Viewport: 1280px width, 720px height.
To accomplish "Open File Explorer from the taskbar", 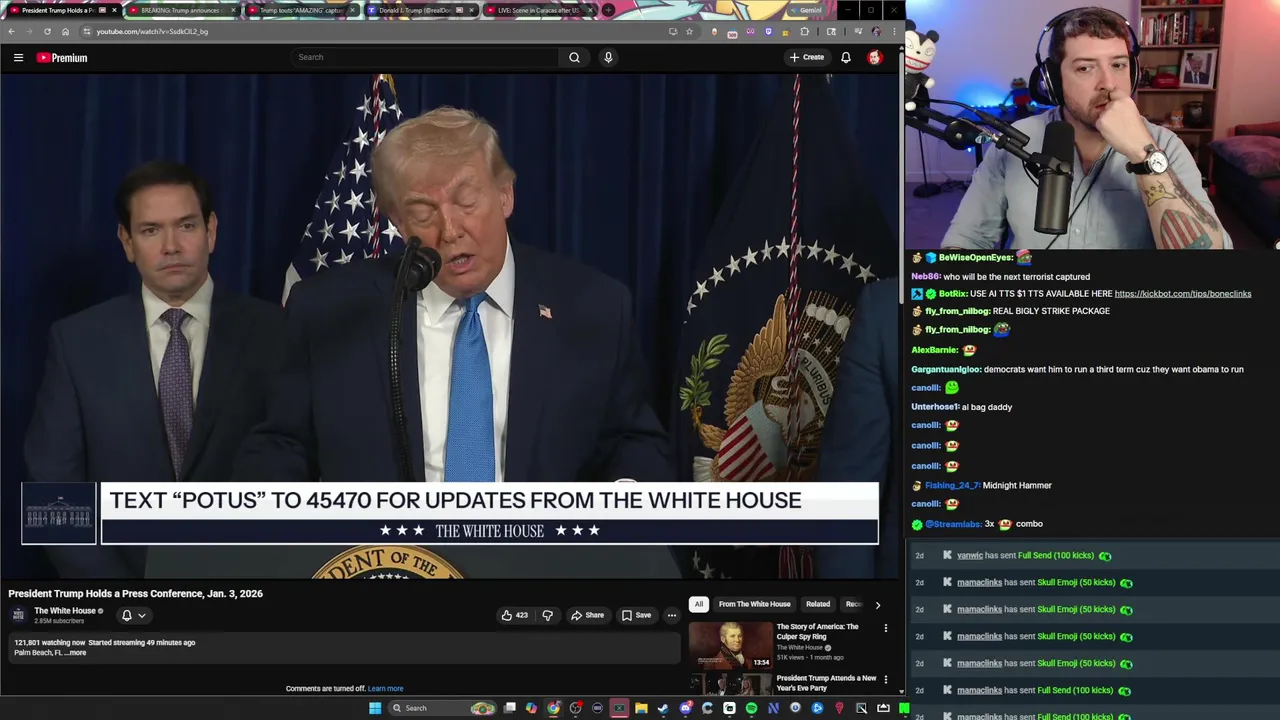I will coord(641,708).
